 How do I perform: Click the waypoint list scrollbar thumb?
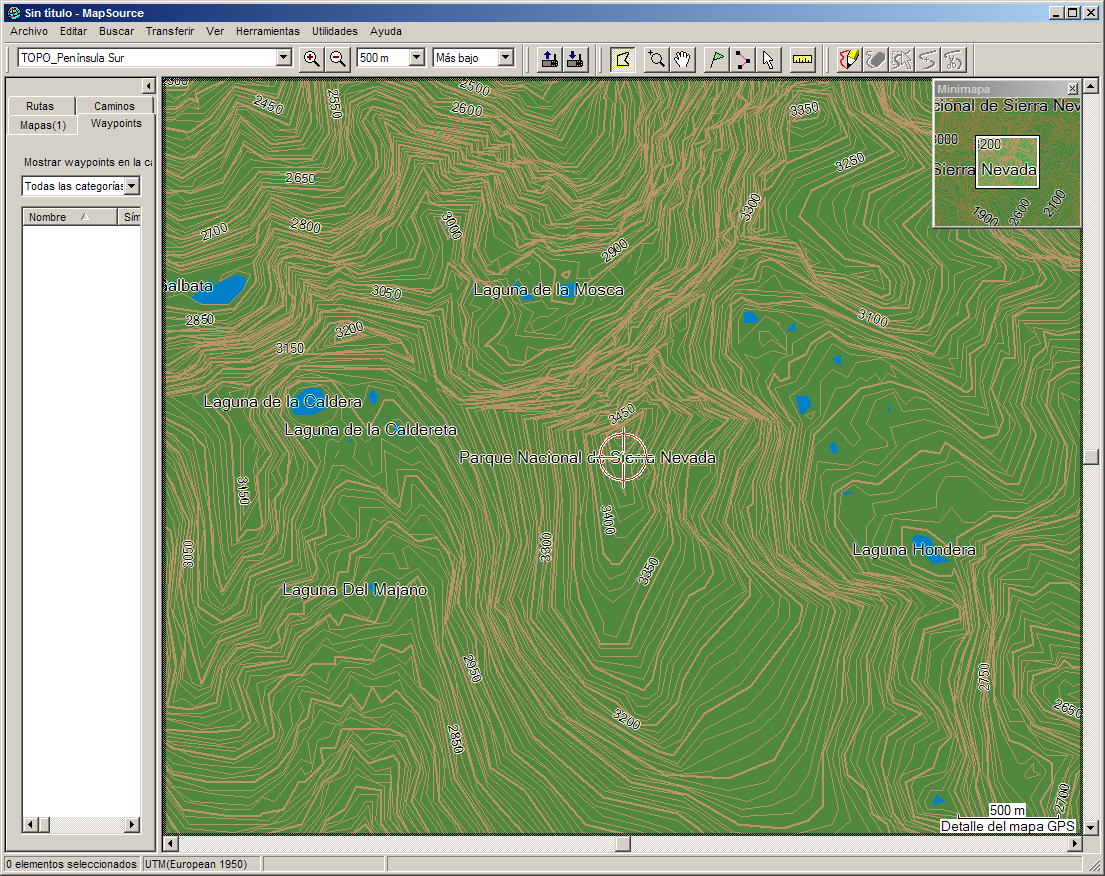44,825
